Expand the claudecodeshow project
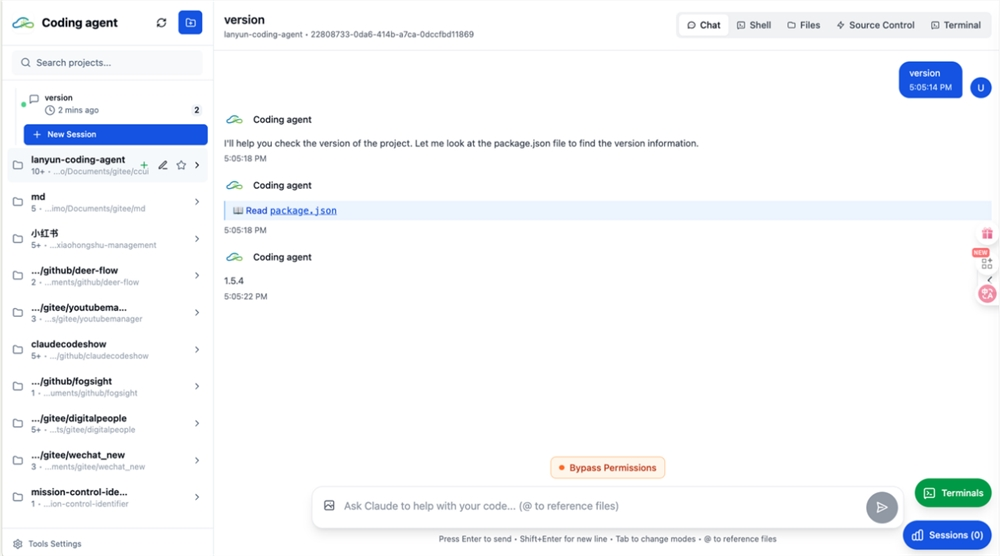This screenshot has width=1000, height=556. click(197, 349)
